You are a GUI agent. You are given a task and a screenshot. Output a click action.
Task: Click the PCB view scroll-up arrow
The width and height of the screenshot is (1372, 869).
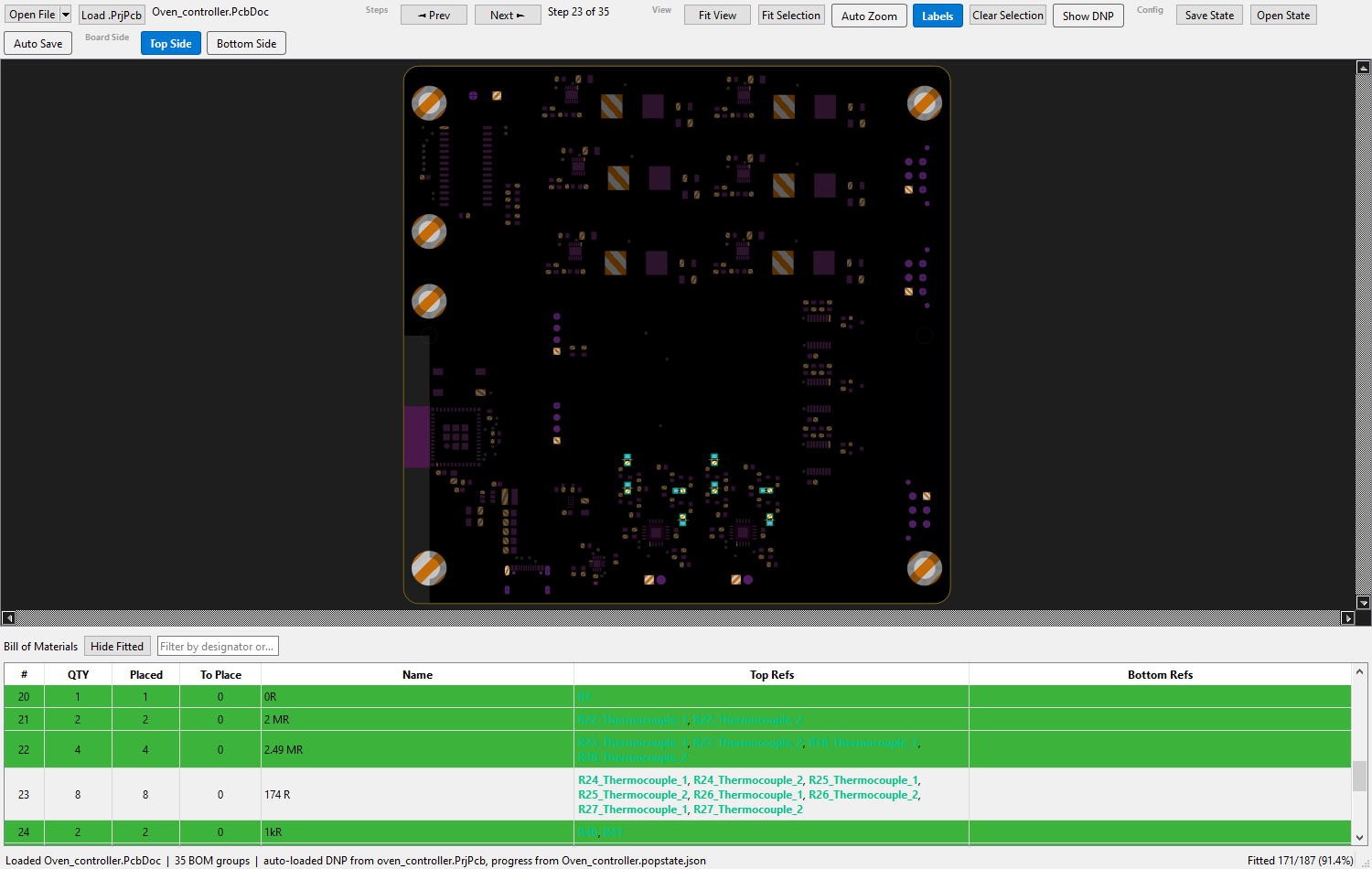[x=1363, y=67]
